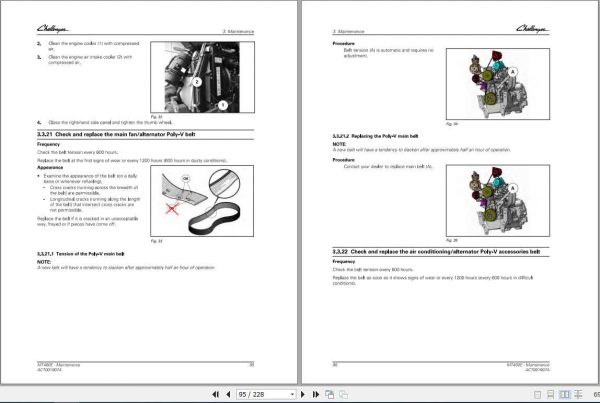This screenshot has width=600, height=403.
Task: Open the page number dropdown arrow
Action: pyautogui.click(x=292, y=394)
